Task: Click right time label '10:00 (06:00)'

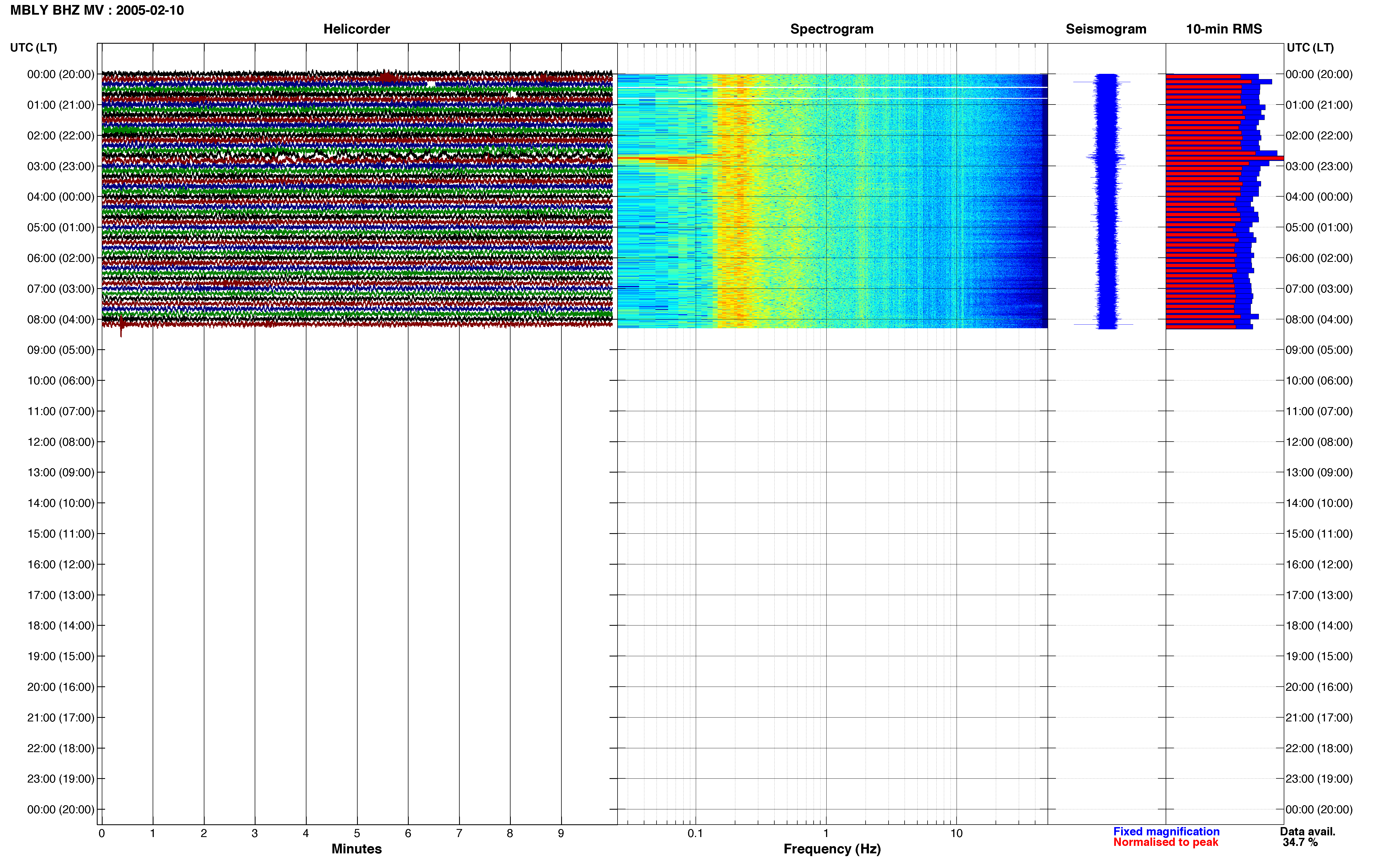Action: 1319,380
